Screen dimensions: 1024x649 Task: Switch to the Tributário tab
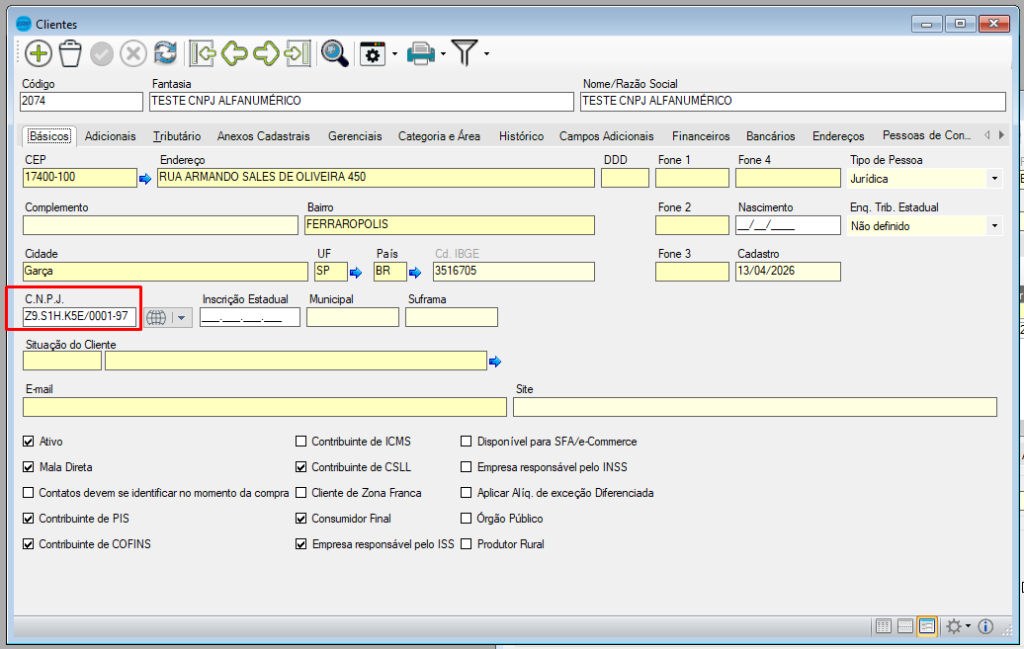pos(176,136)
